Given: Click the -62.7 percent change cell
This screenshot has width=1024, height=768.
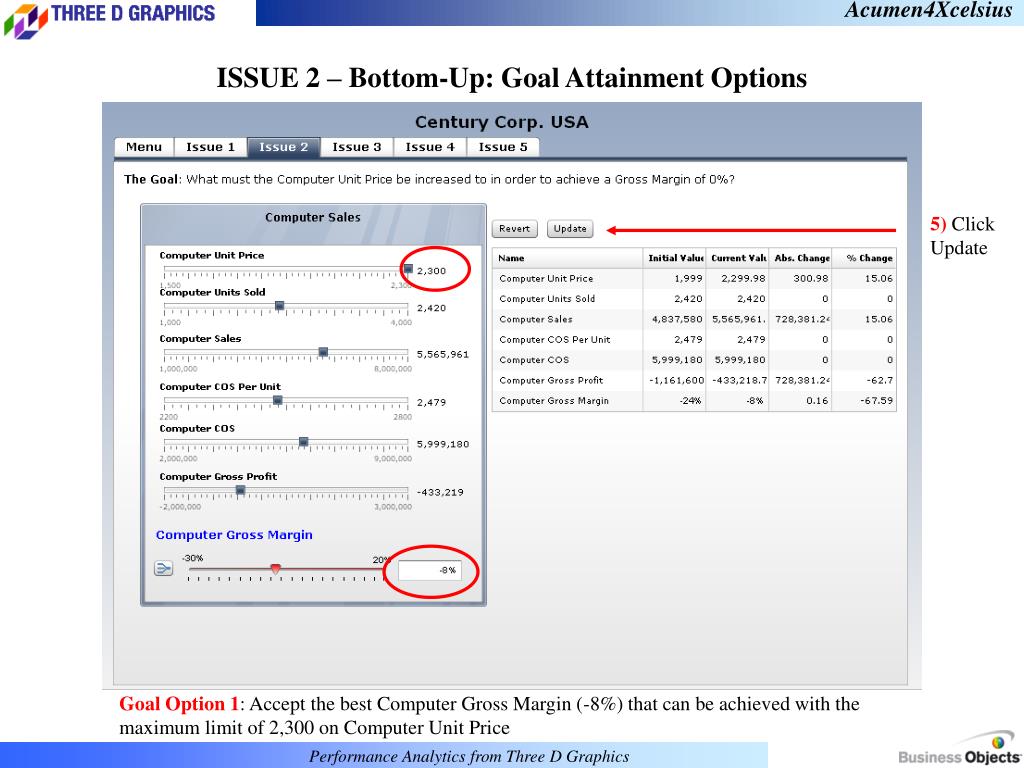Looking at the screenshot, I should (x=864, y=380).
